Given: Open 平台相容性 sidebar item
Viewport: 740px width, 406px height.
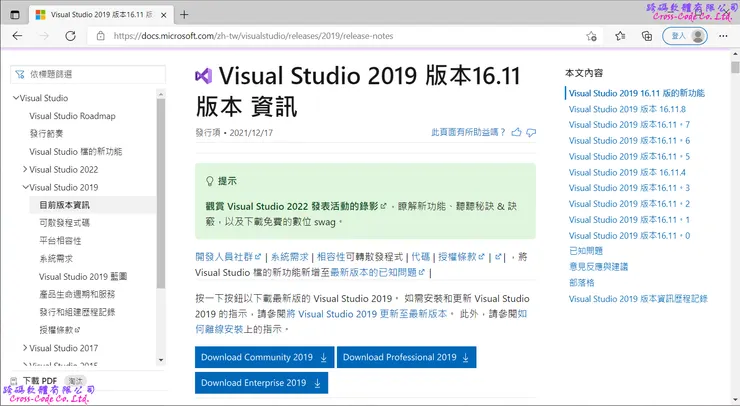Looking at the screenshot, I should tap(60, 241).
